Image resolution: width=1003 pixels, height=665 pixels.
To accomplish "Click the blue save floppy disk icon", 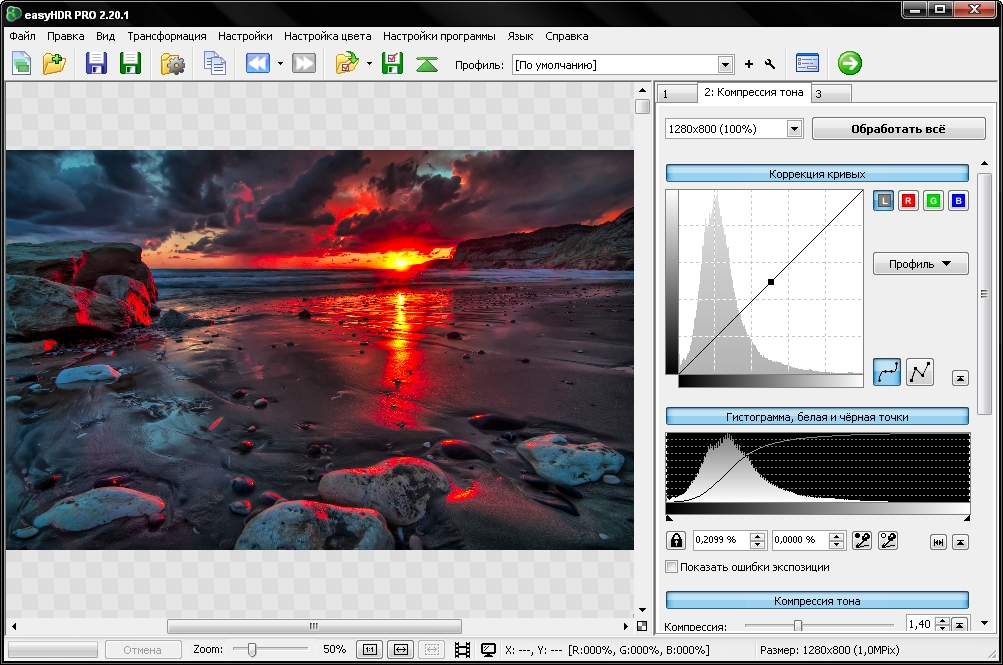I will 97,64.
